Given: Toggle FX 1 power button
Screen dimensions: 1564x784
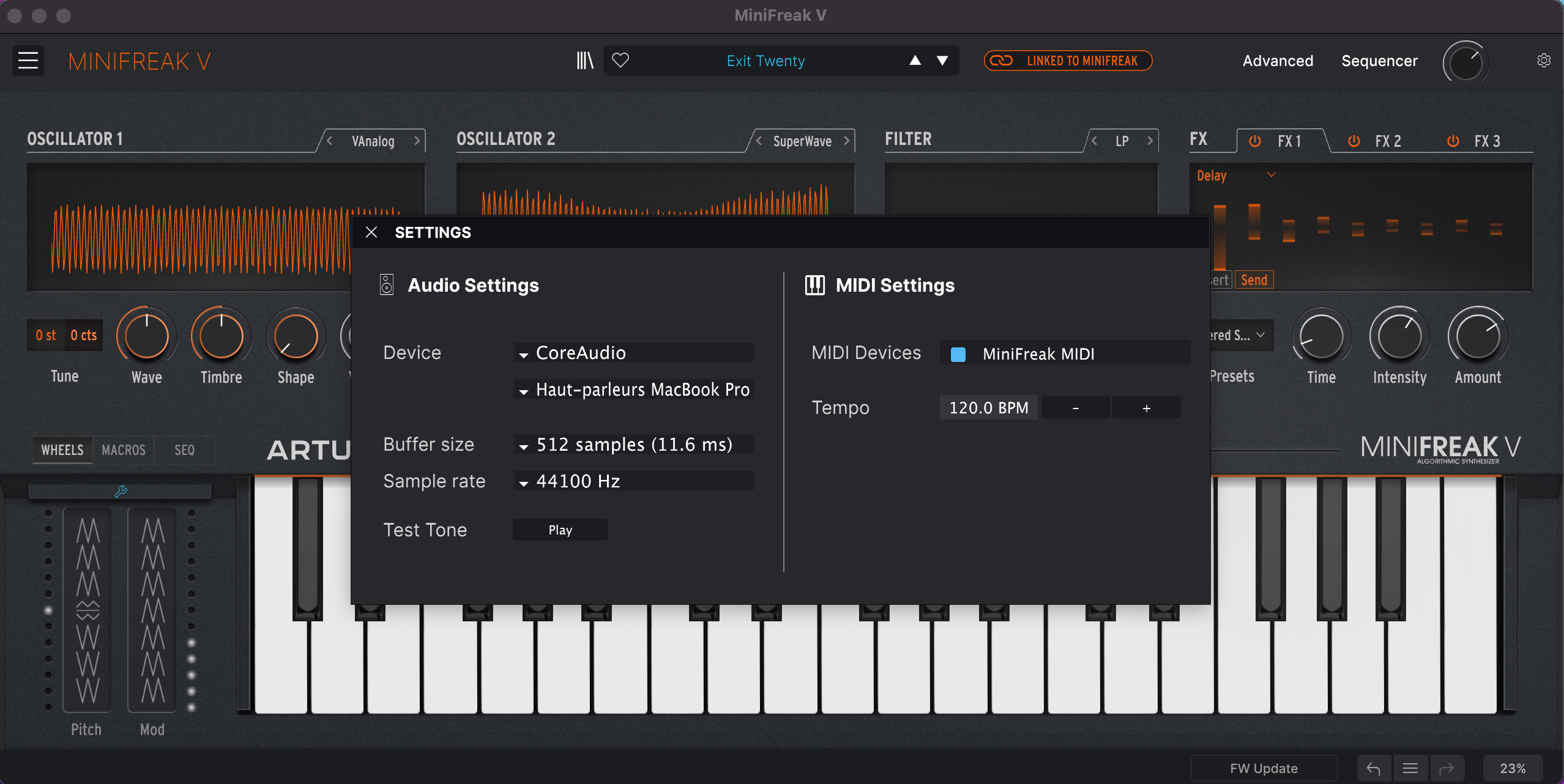Looking at the screenshot, I should pos(1254,141).
